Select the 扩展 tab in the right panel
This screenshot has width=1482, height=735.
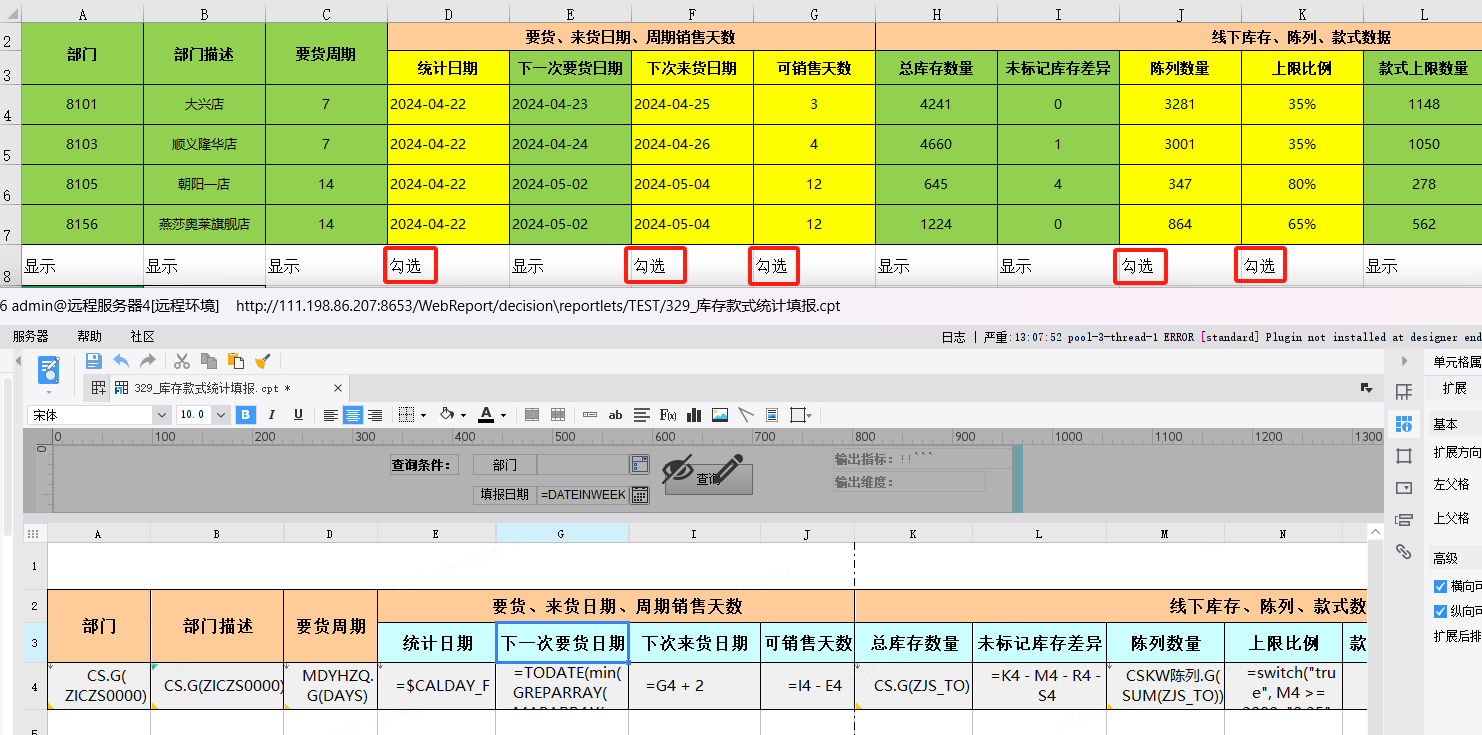(1454, 388)
